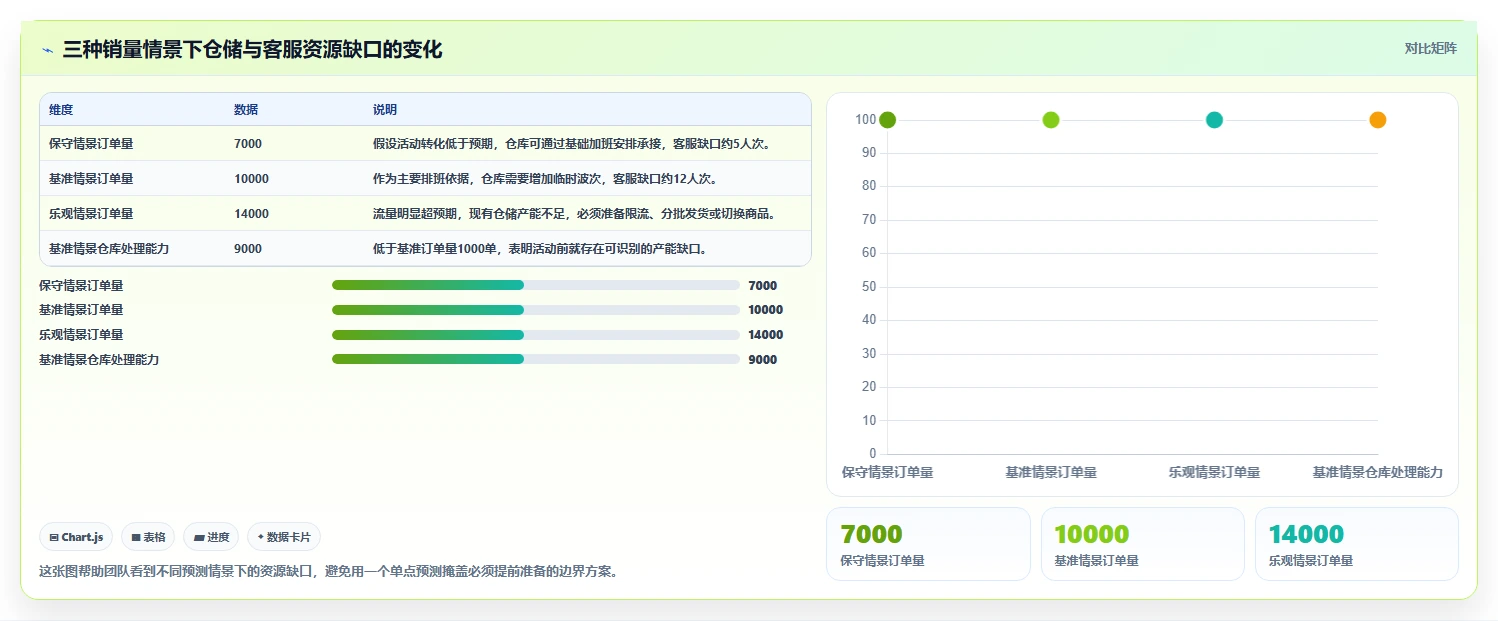This screenshot has width=1498, height=621.
Task: Select the 乐观情景订单量 table row name
Action: [91, 214]
